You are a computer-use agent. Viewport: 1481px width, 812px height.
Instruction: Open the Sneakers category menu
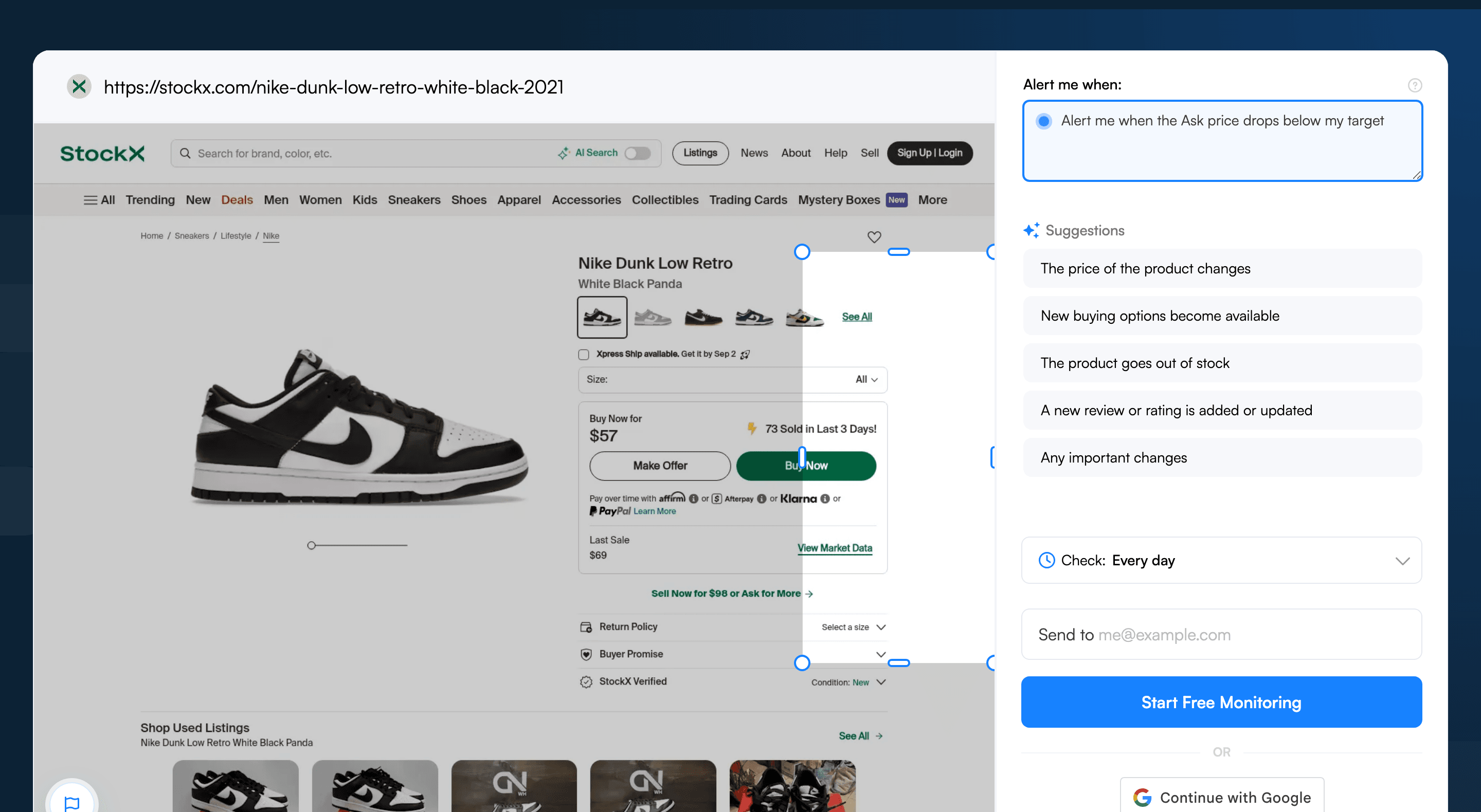(x=414, y=200)
